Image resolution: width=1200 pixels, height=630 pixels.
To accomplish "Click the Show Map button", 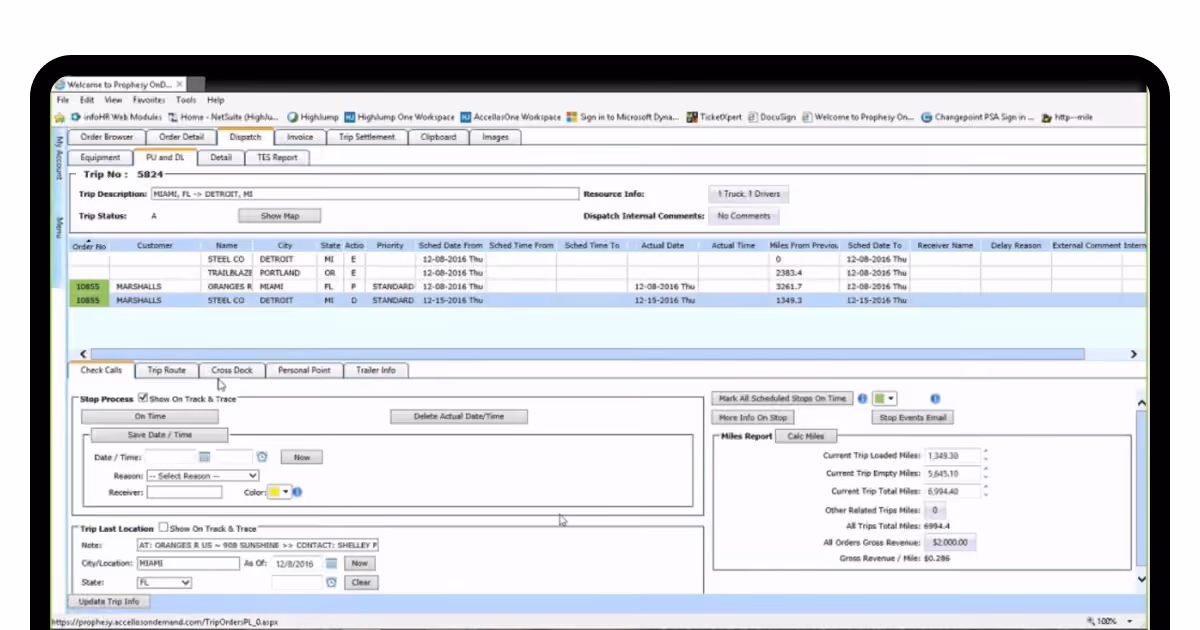I will 281,215.
